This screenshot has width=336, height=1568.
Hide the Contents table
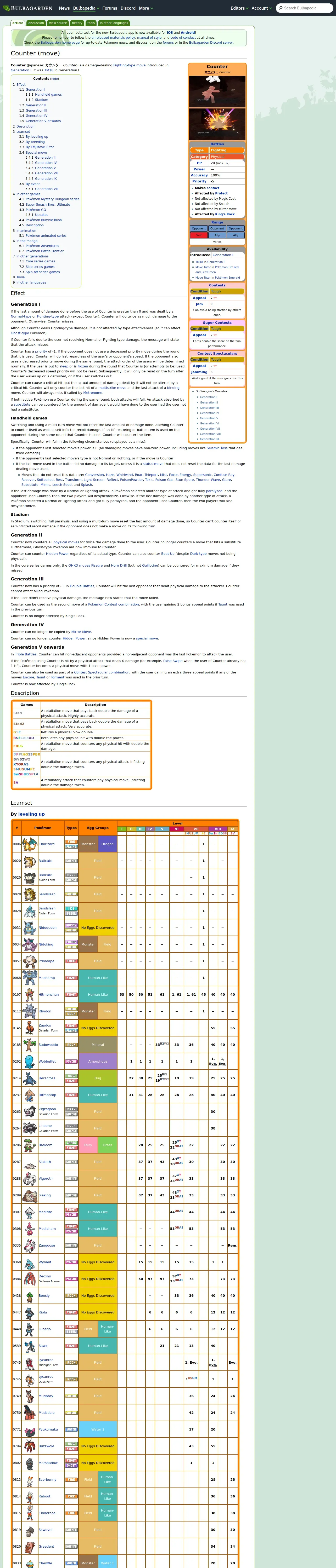point(54,78)
